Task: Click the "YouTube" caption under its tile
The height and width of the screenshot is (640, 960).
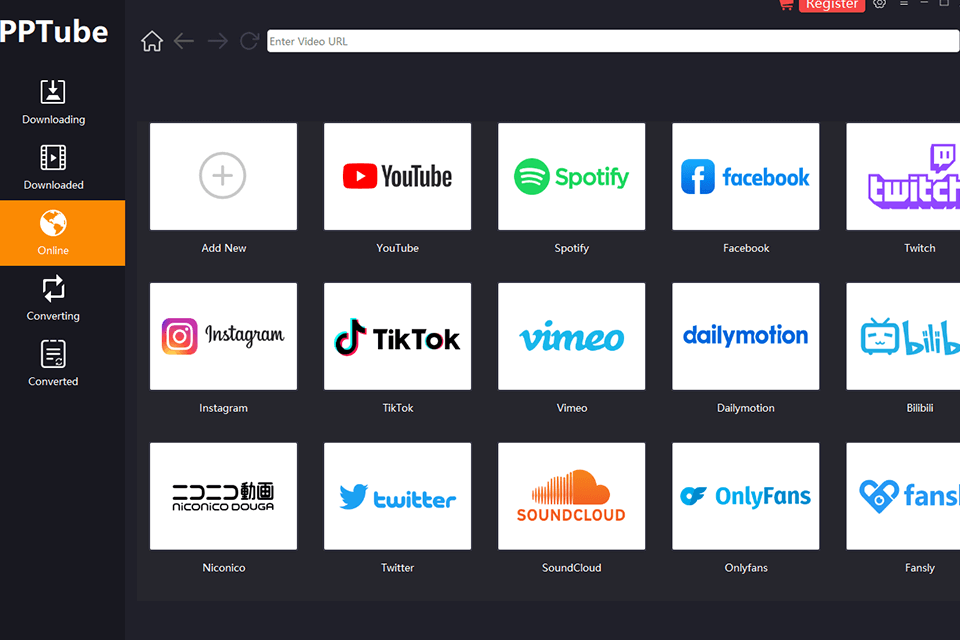Action: pos(397,248)
